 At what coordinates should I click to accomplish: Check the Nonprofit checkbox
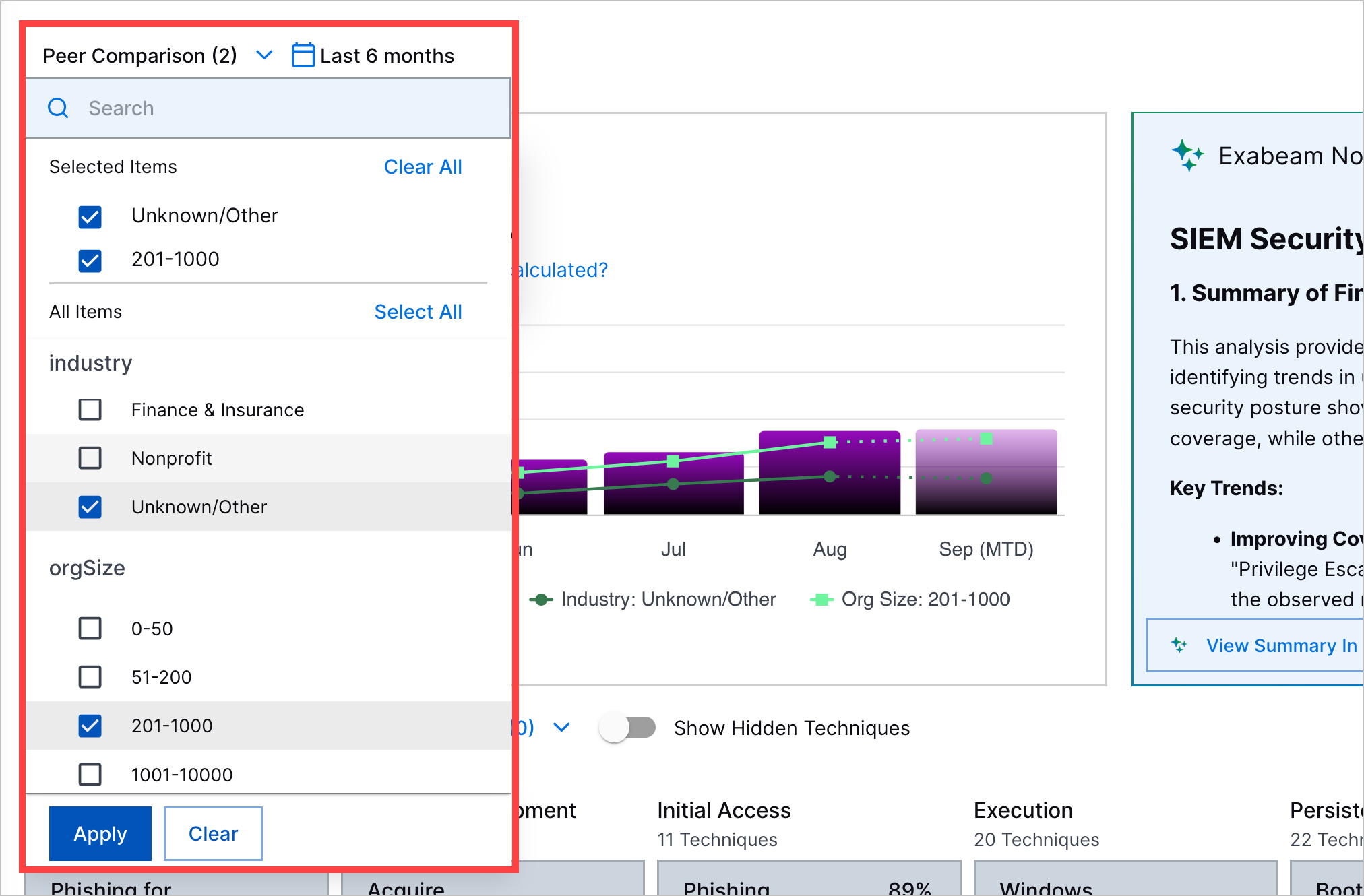(x=90, y=458)
